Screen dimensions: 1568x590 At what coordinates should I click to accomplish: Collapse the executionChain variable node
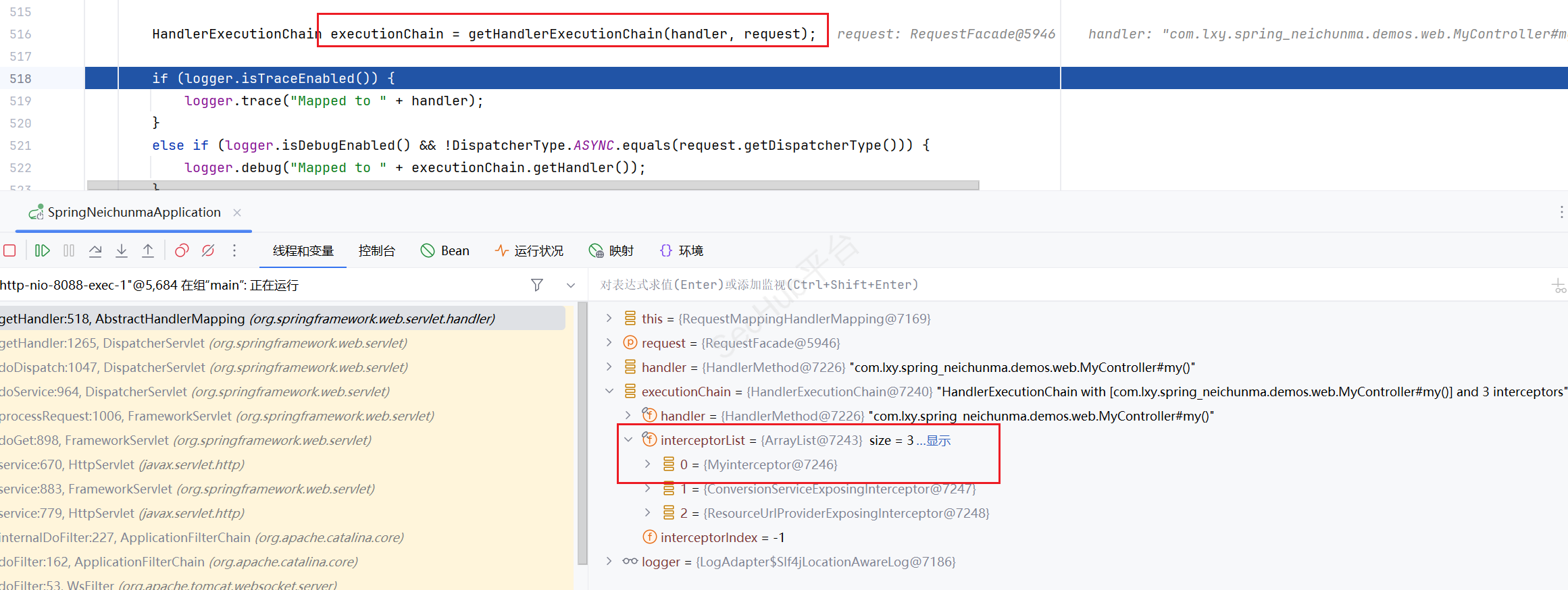click(609, 392)
